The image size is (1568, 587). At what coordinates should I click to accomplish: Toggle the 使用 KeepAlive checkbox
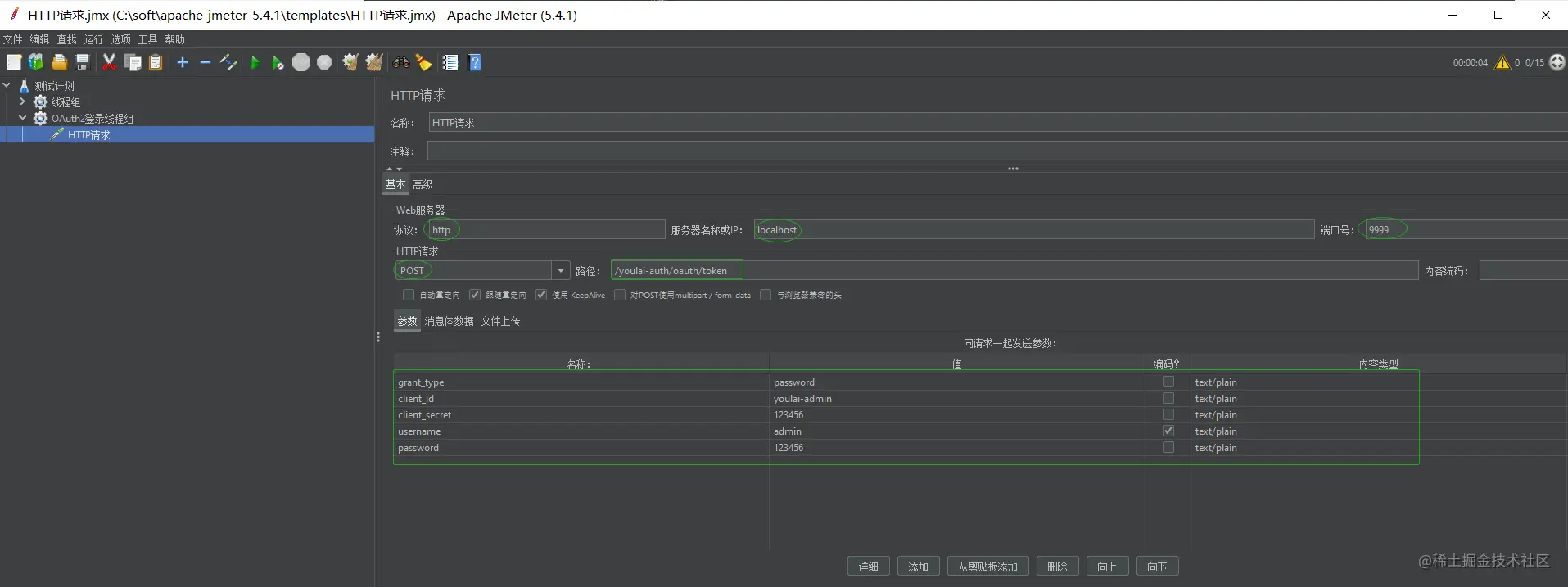pos(541,295)
